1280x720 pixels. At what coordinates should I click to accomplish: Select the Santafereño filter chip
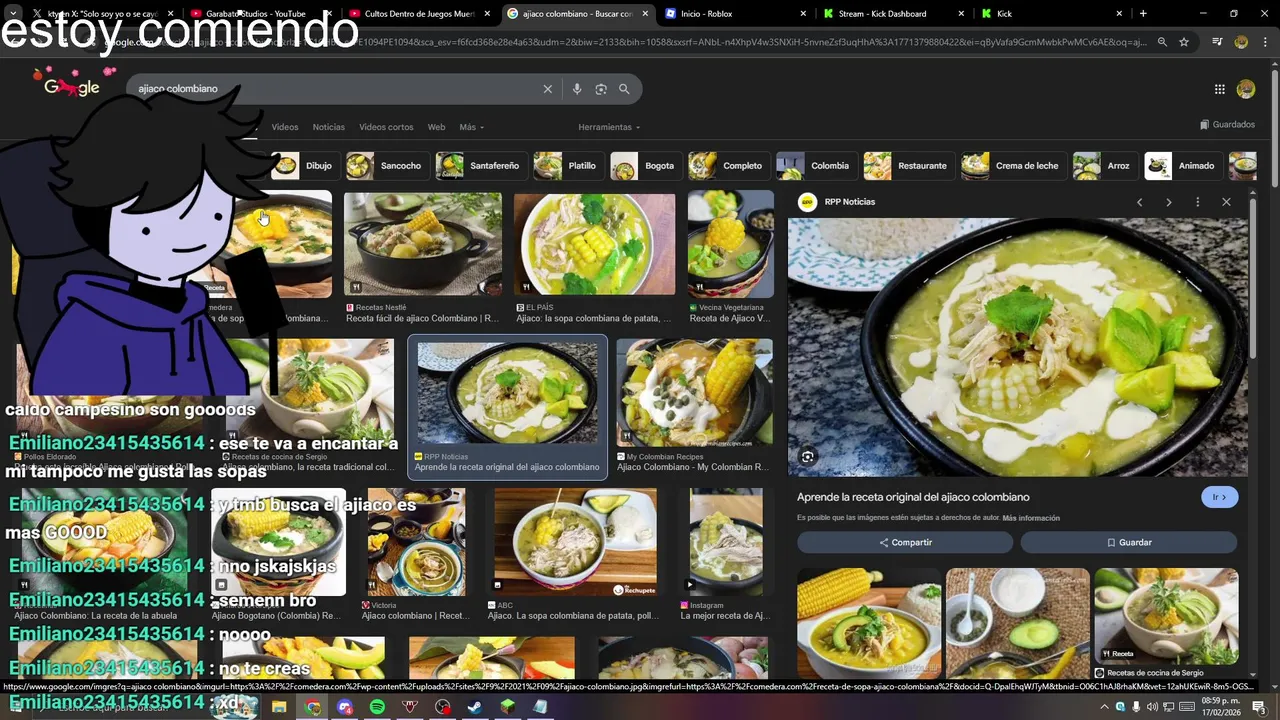(480, 166)
